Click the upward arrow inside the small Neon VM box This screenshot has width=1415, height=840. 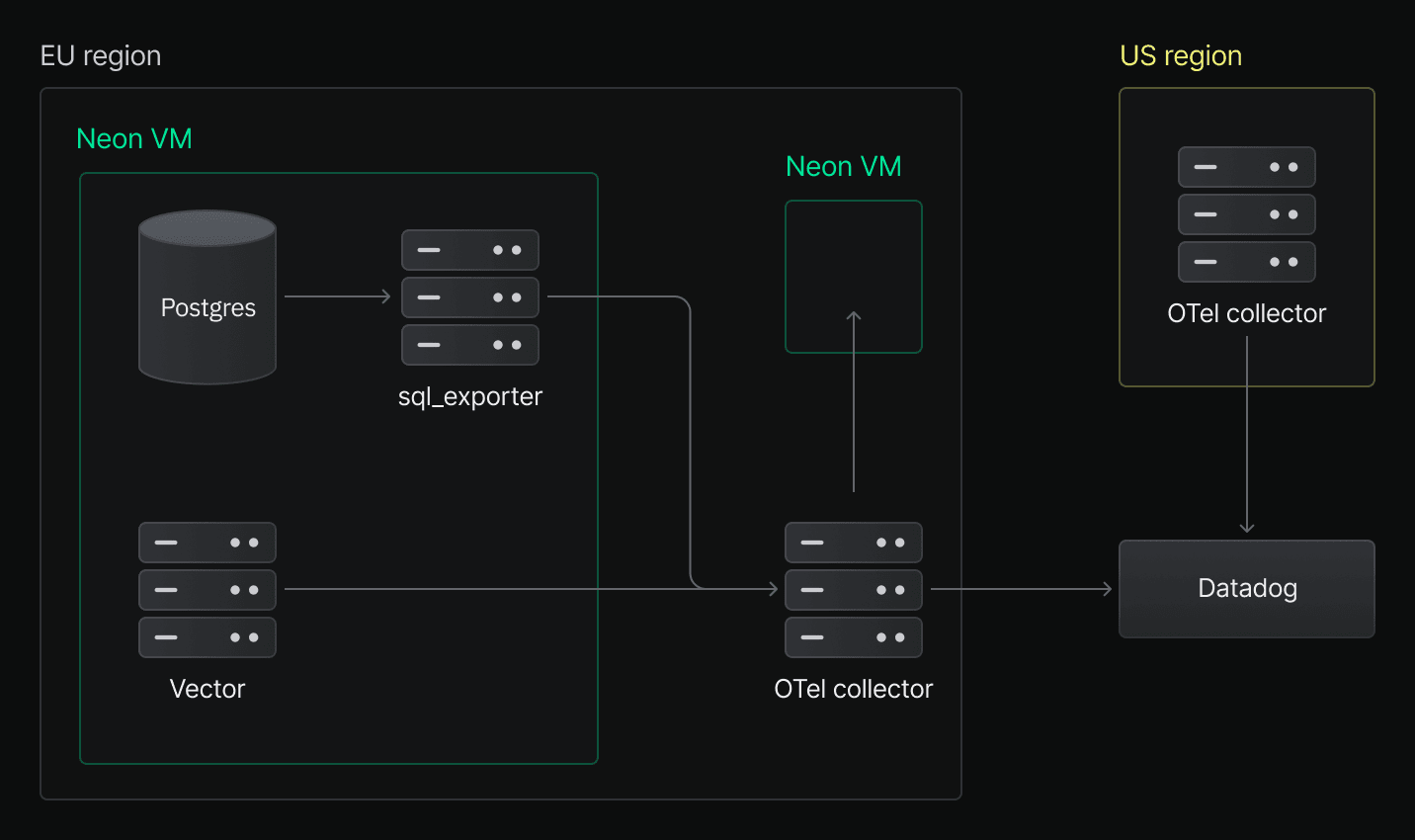(854, 326)
